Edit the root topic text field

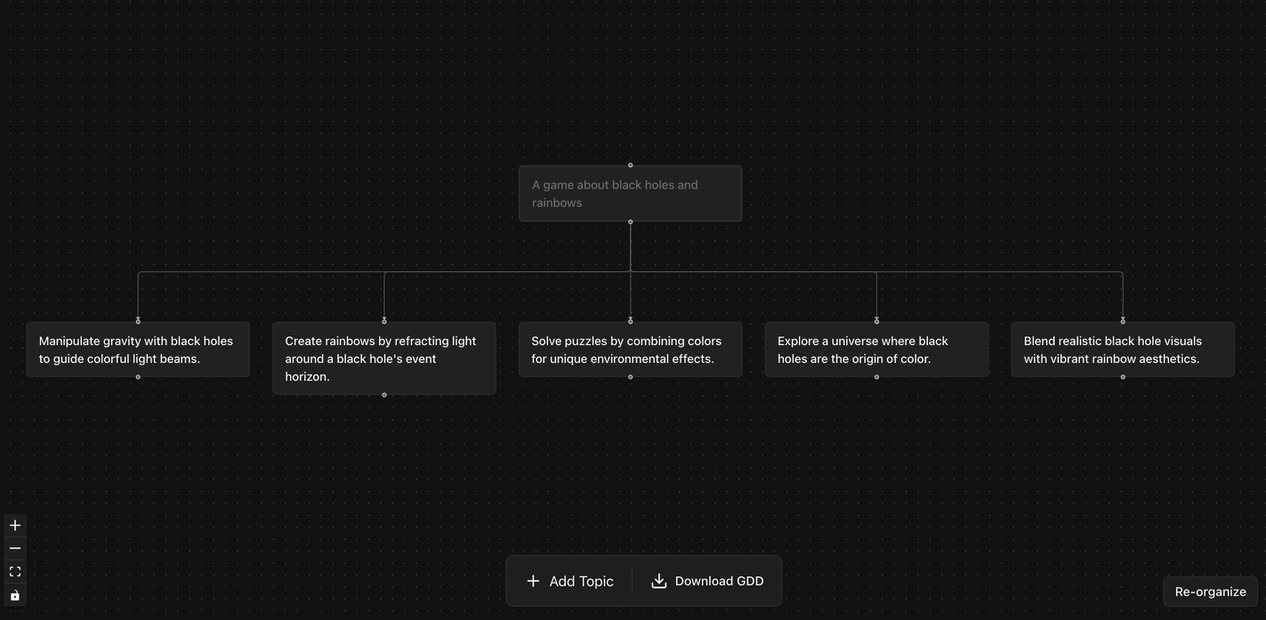click(x=630, y=193)
